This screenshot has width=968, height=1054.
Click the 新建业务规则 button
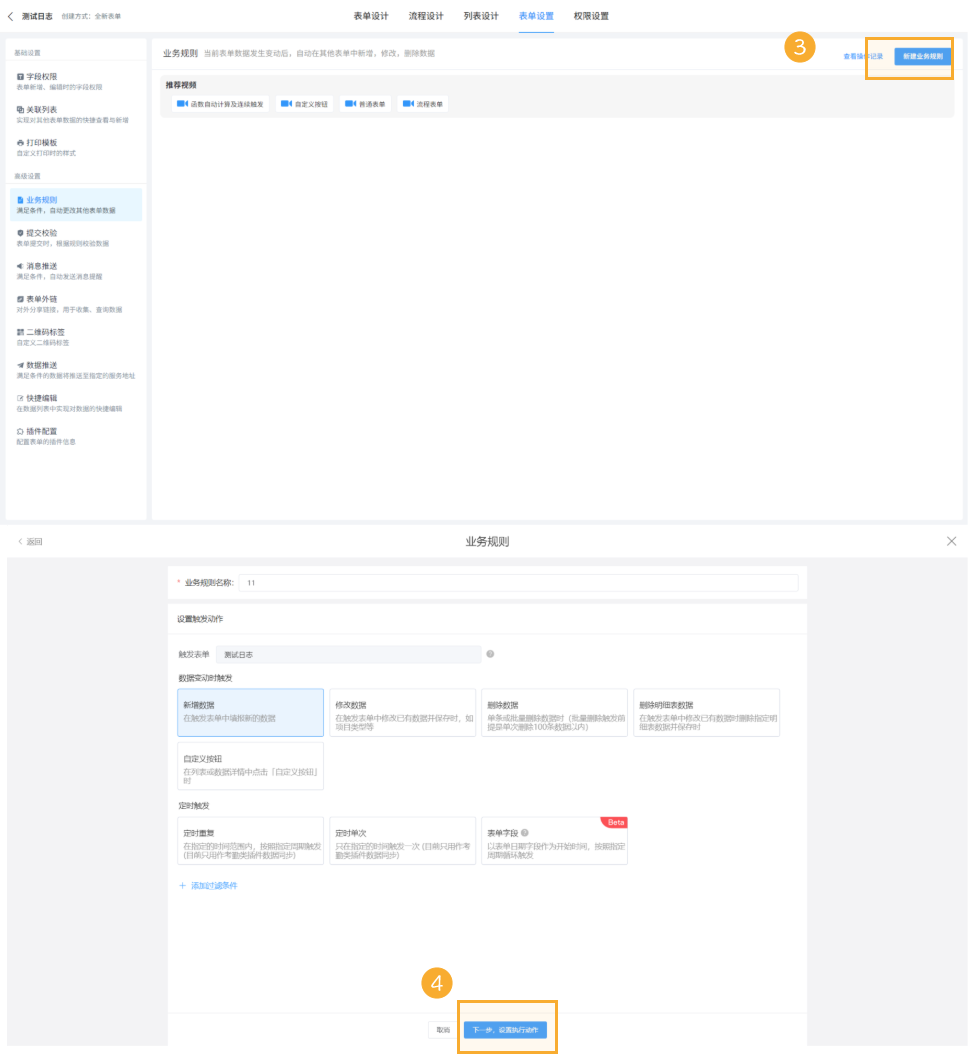922,57
